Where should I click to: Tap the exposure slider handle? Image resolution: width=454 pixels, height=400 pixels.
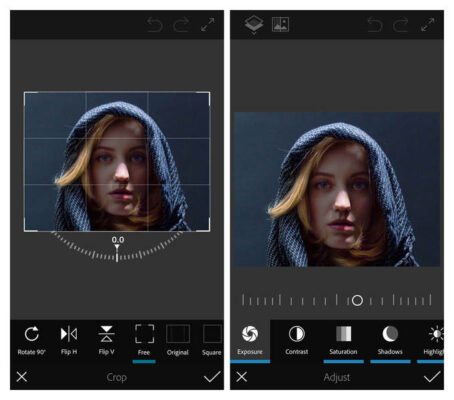357,300
